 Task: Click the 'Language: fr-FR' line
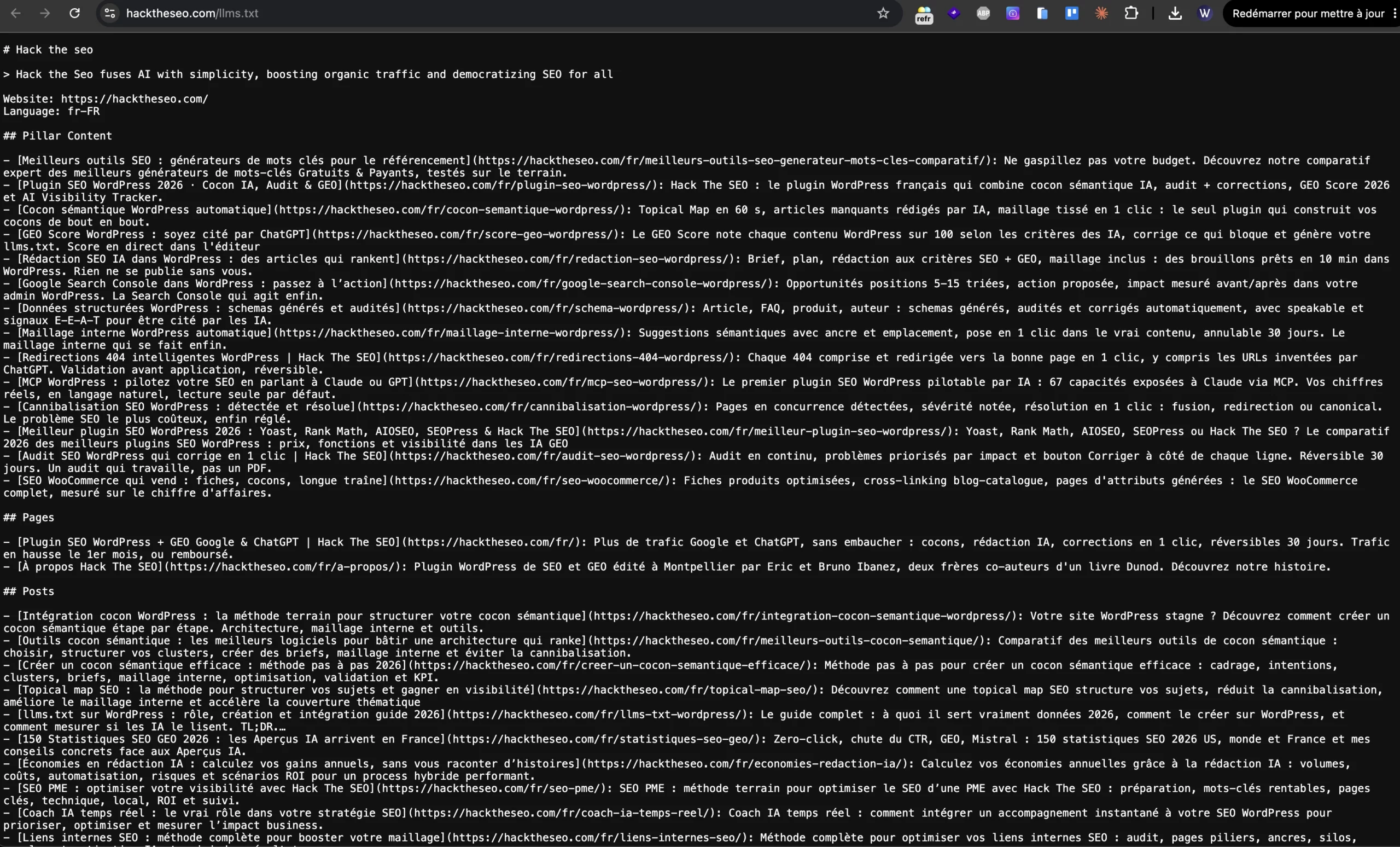point(51,112)
